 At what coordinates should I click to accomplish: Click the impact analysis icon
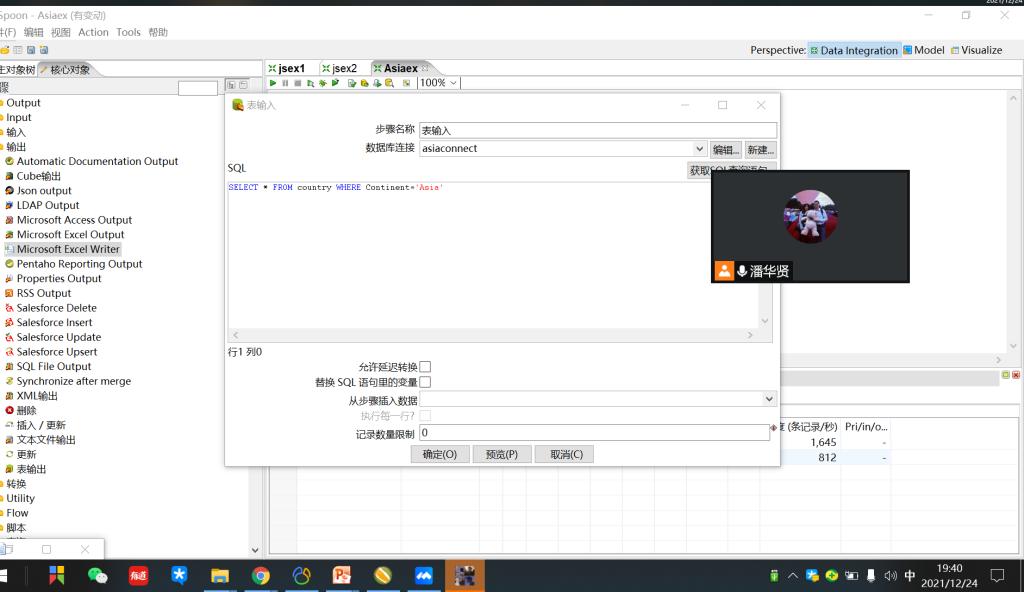364,83
